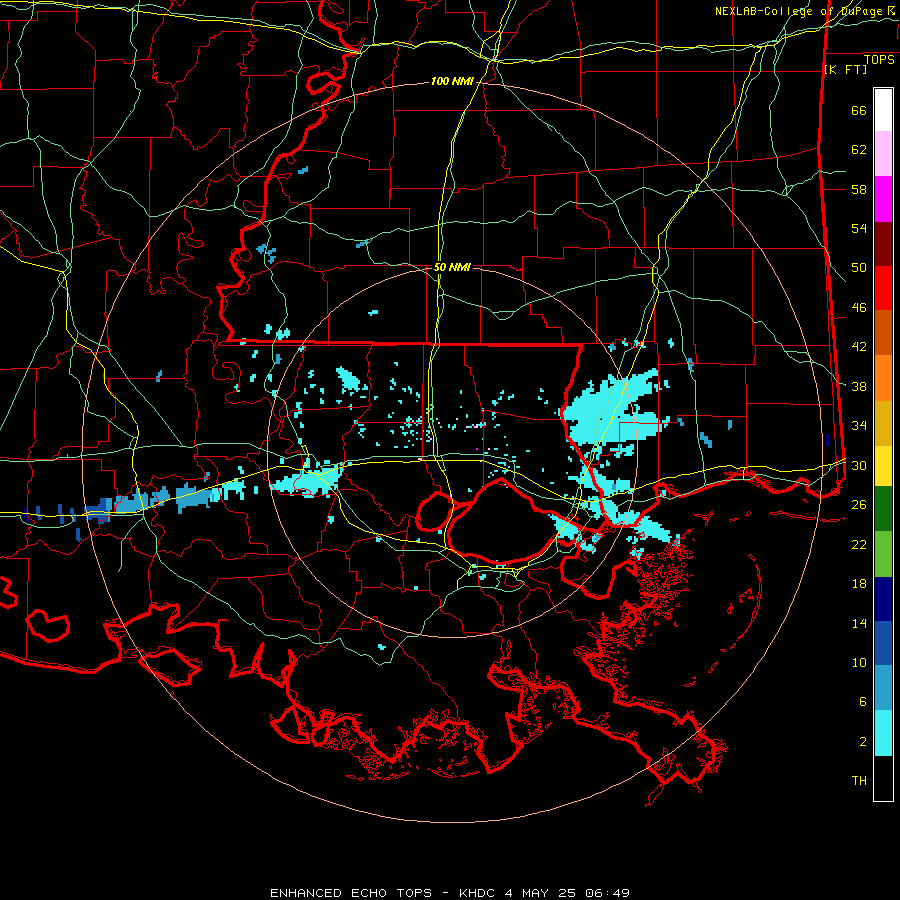Select the yellow legend swatch
Image resolution: width=900 pixels, height=900 pixels.
(883, 466)
